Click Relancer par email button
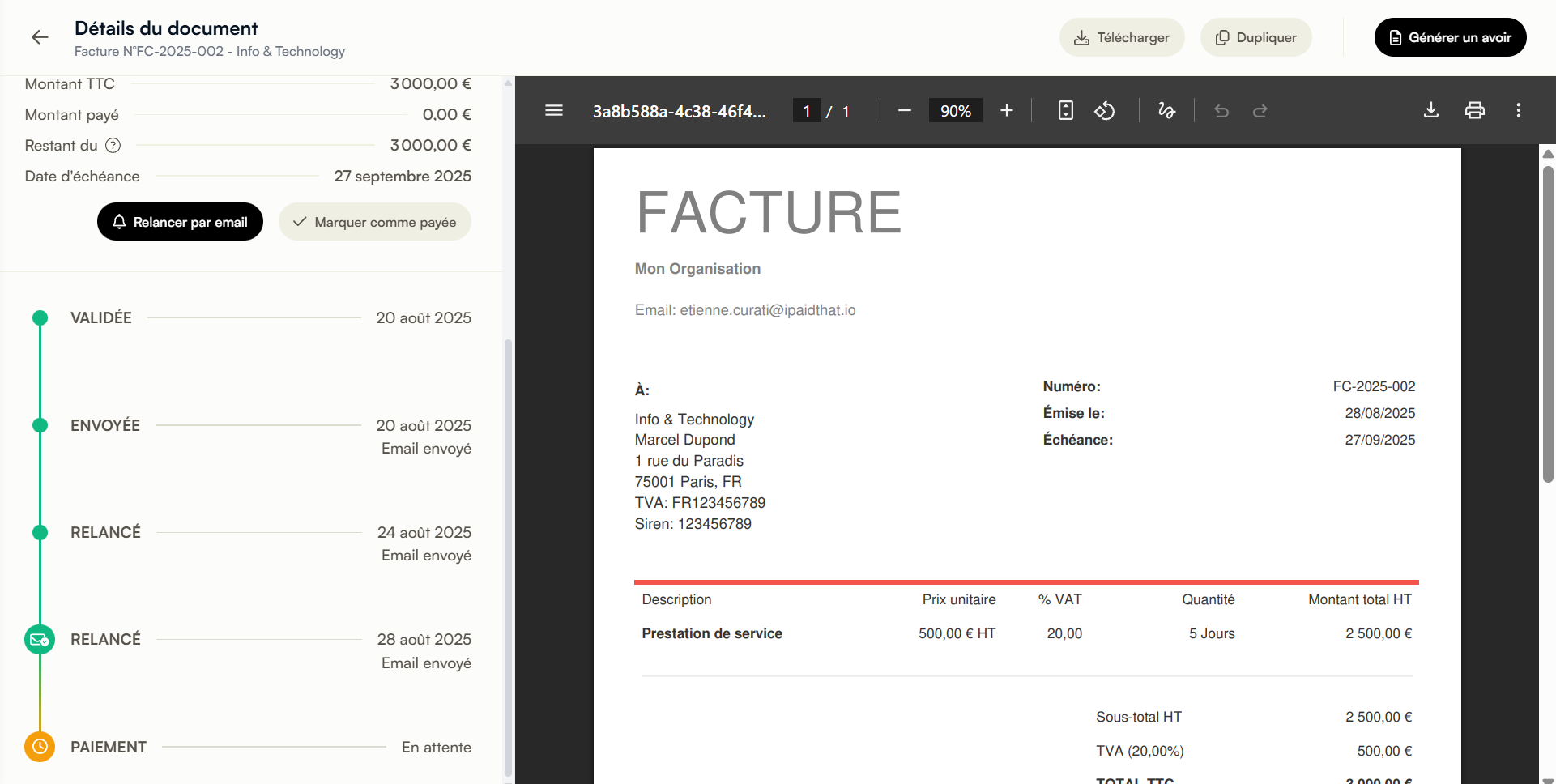This screenshot has width=1556, height=784. pyautogui.click(x=180, y=222)
